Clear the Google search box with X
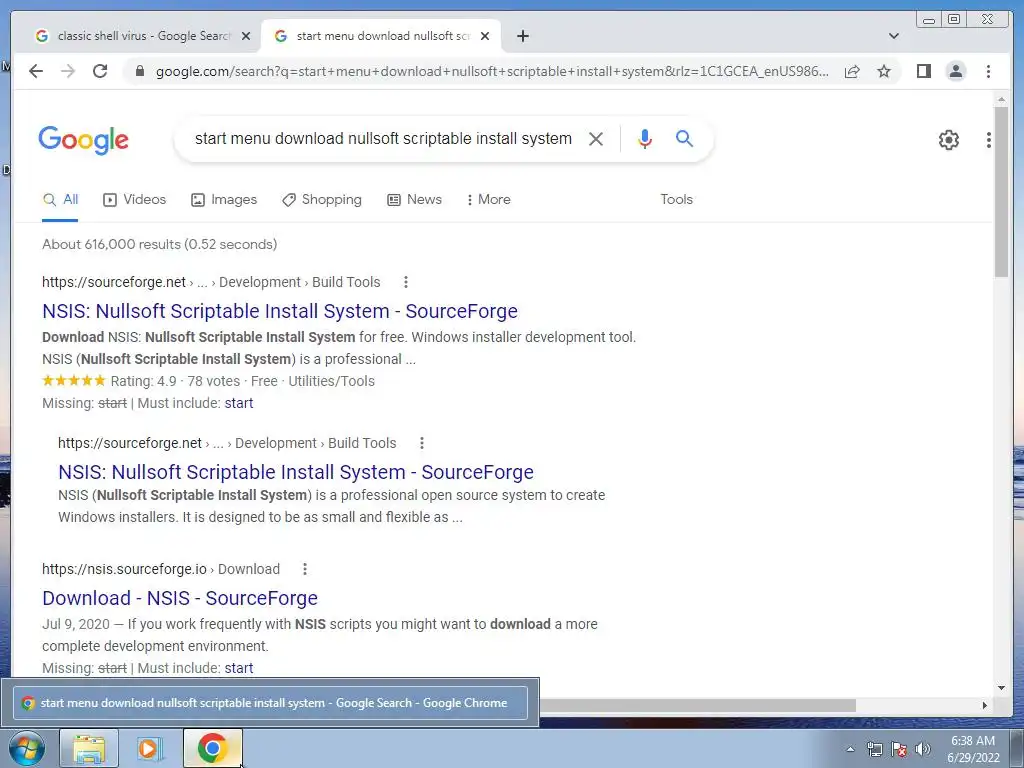 596,138
